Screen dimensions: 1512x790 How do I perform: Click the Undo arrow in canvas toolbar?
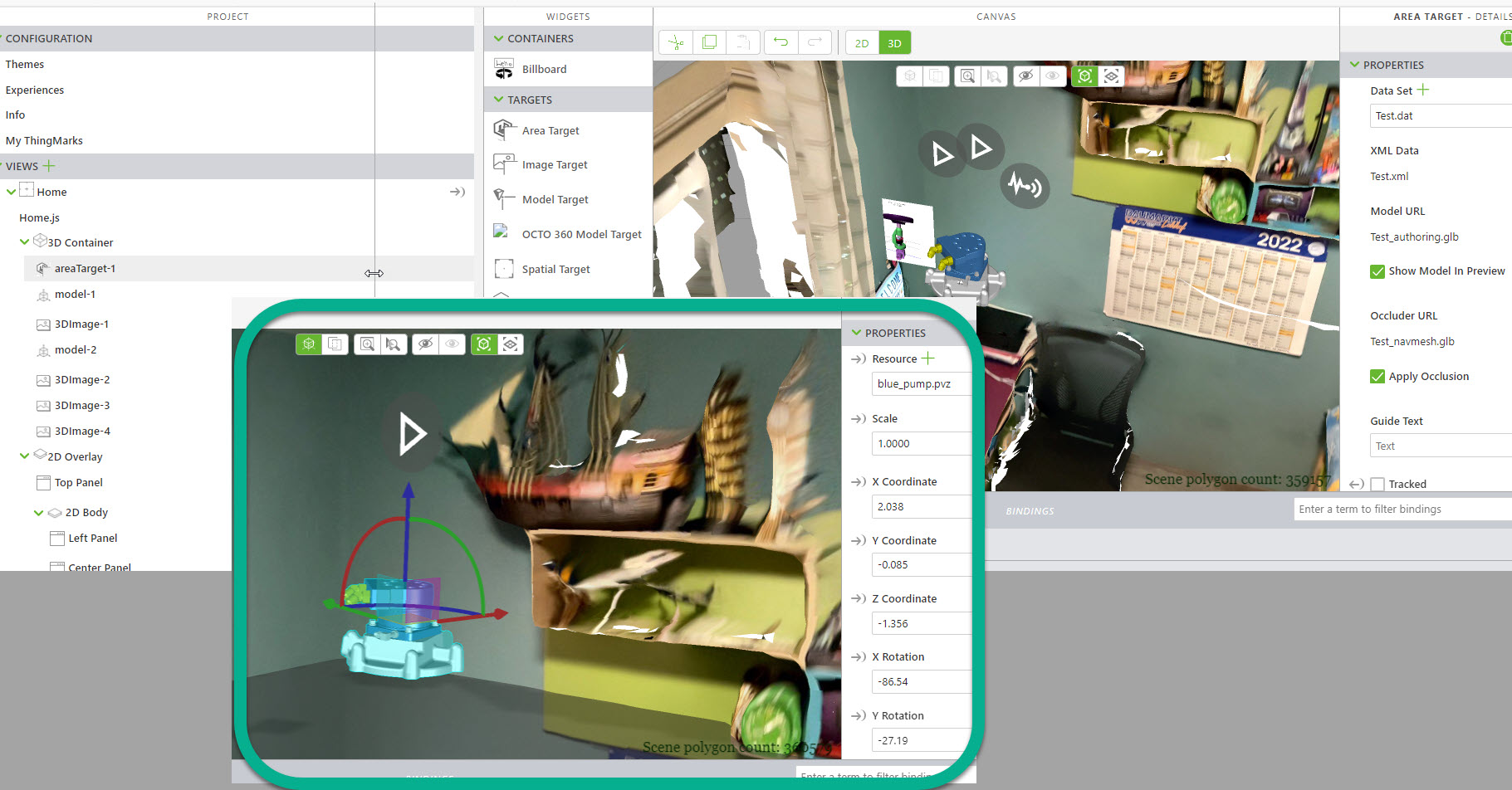coord(780,41)
